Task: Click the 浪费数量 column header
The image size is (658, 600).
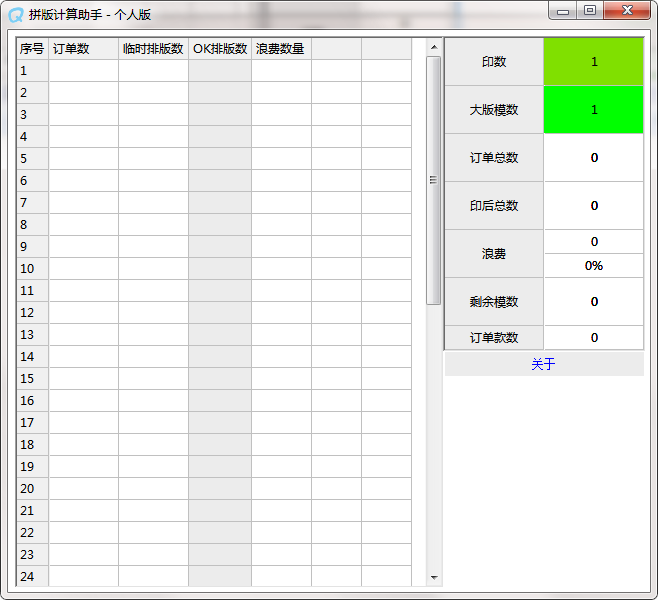Action: click(281, 49)
